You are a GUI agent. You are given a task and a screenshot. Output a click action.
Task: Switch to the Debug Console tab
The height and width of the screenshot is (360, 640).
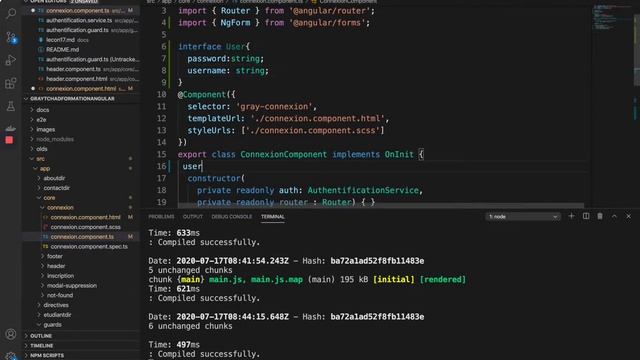tap(231, 217)
